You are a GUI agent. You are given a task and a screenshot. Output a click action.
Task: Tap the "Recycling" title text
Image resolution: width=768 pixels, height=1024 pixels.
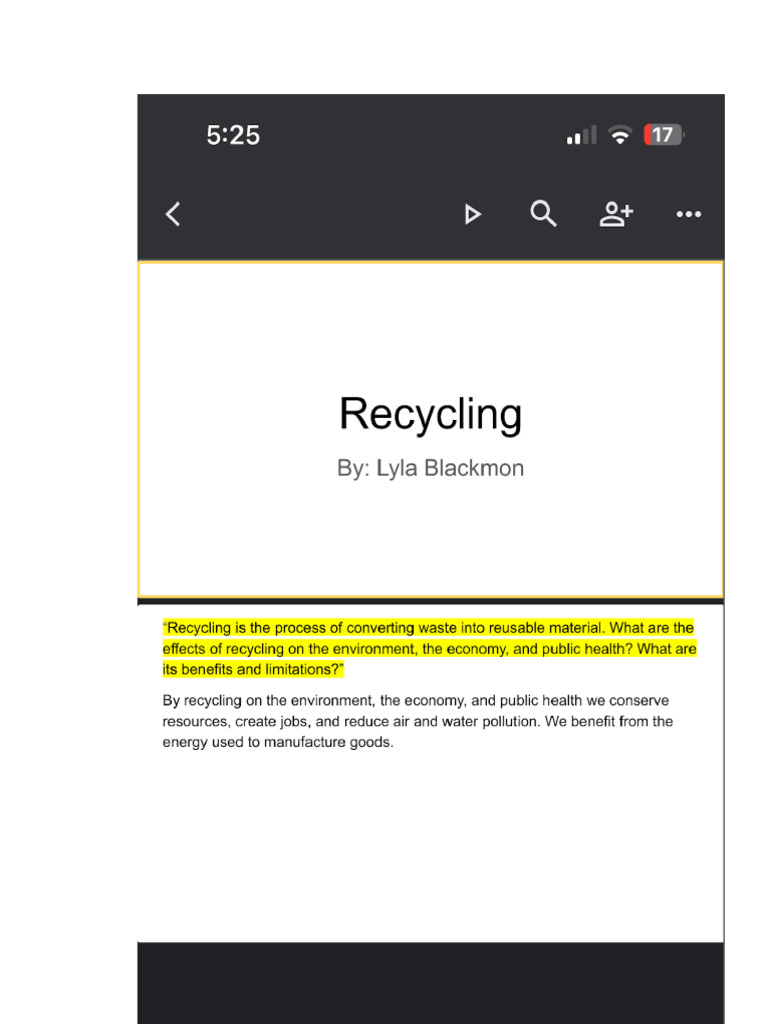(430, 414)
